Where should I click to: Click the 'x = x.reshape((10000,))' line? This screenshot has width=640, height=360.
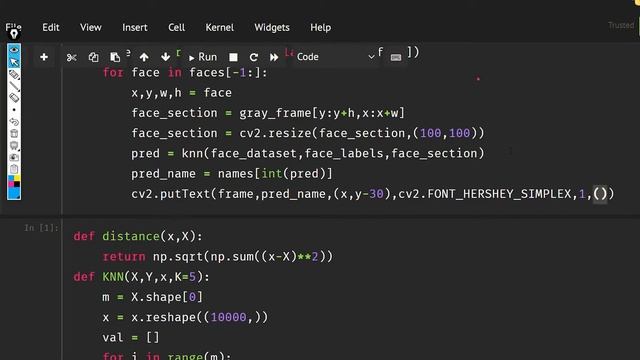click(185, 318)
